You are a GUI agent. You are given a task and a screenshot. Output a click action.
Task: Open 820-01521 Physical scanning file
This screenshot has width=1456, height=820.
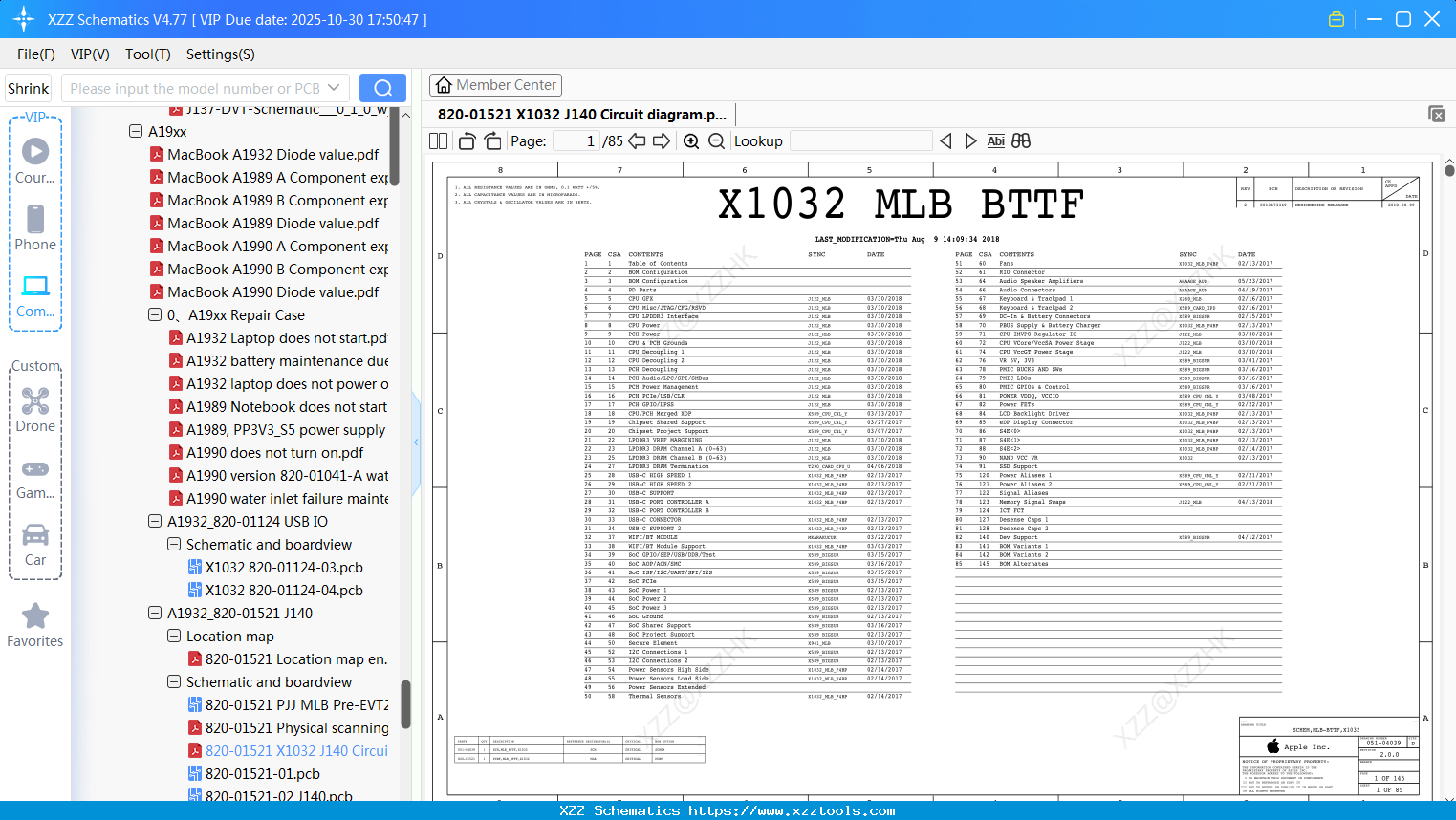[288, 727]
